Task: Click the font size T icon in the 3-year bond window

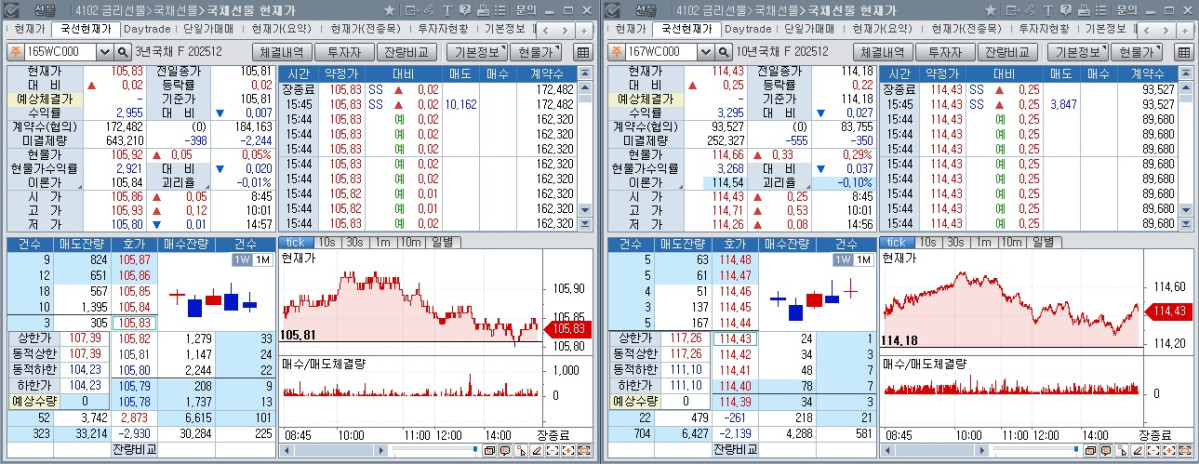Action: click(x=447, y=10)
